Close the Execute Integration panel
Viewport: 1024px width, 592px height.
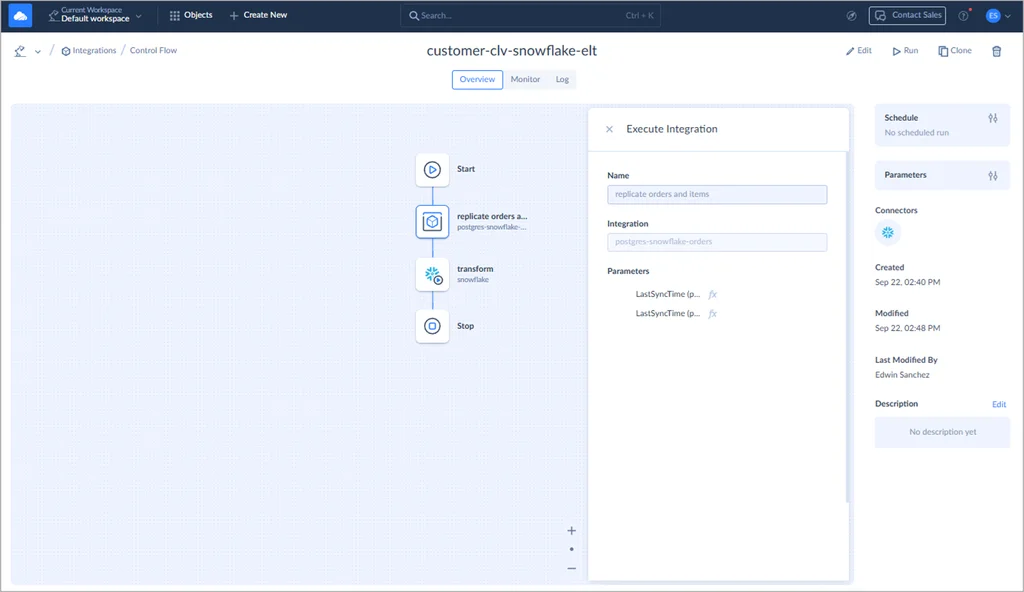coord(609,129)
